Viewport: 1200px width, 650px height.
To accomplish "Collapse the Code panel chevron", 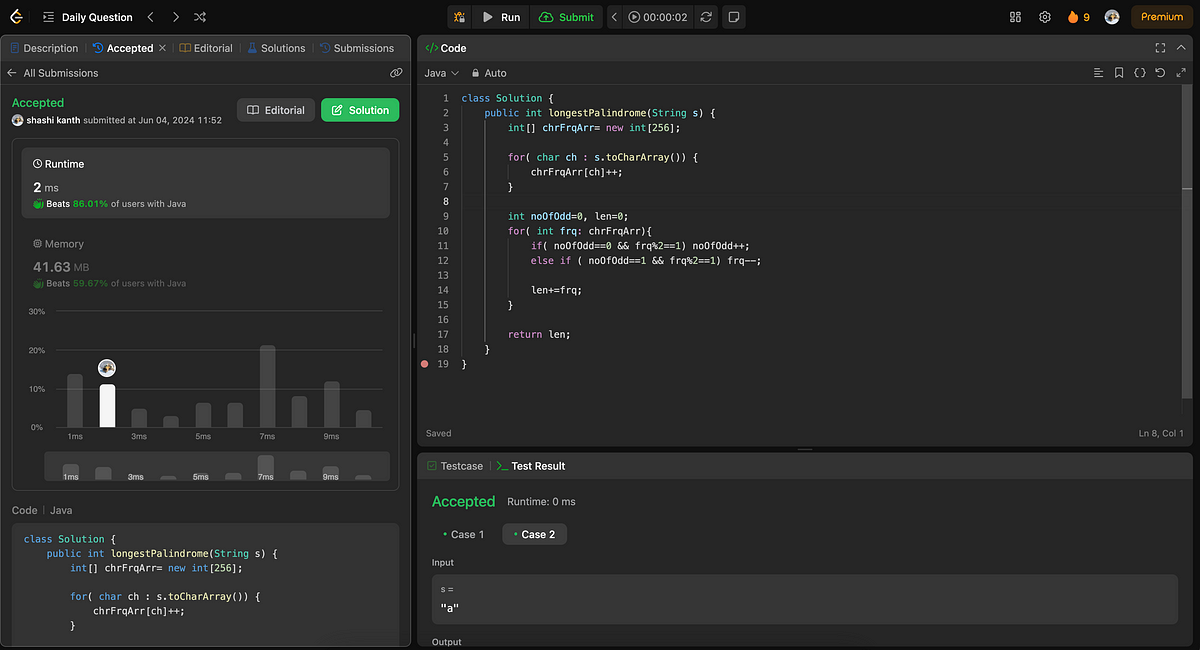I will (x=1183, y=48).
